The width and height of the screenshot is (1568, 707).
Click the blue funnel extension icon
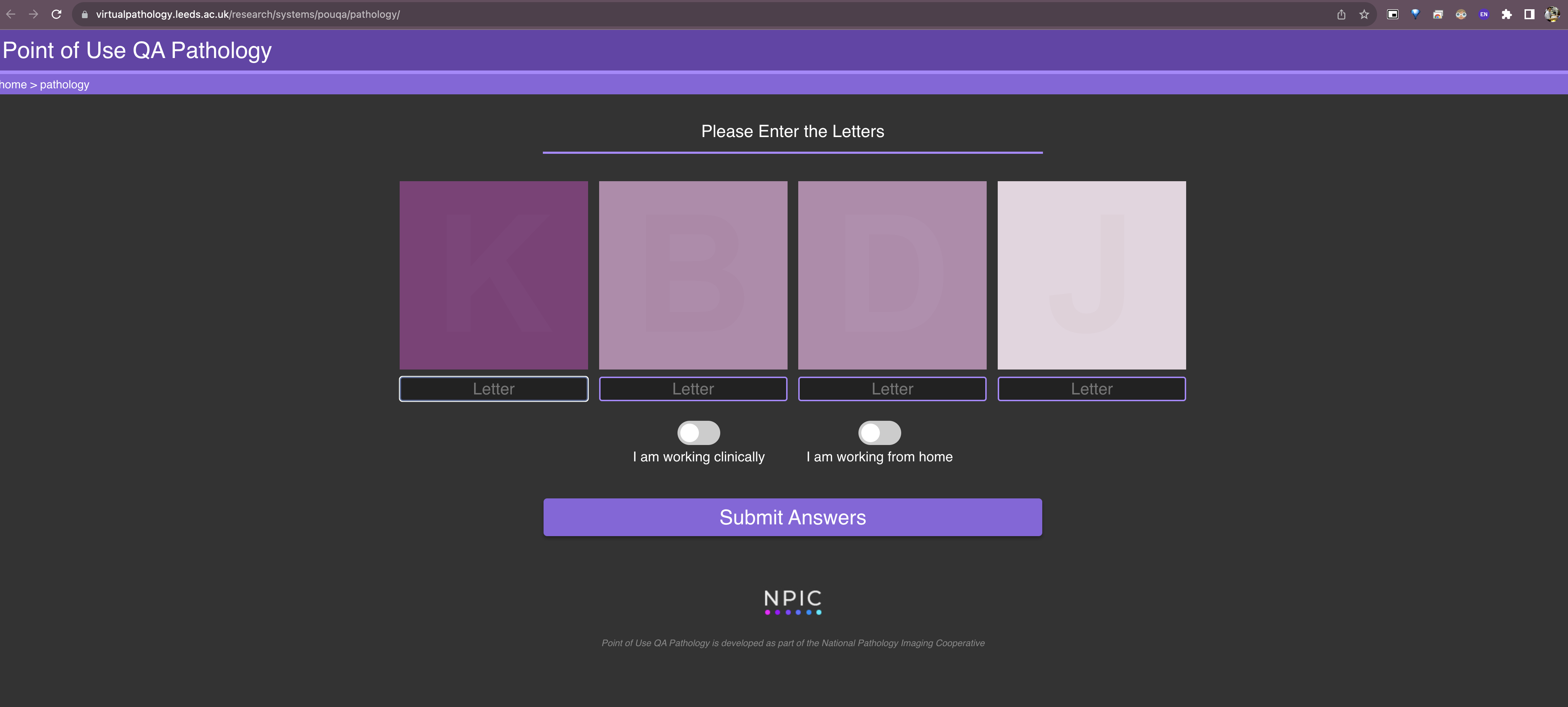pos(1415,14)
